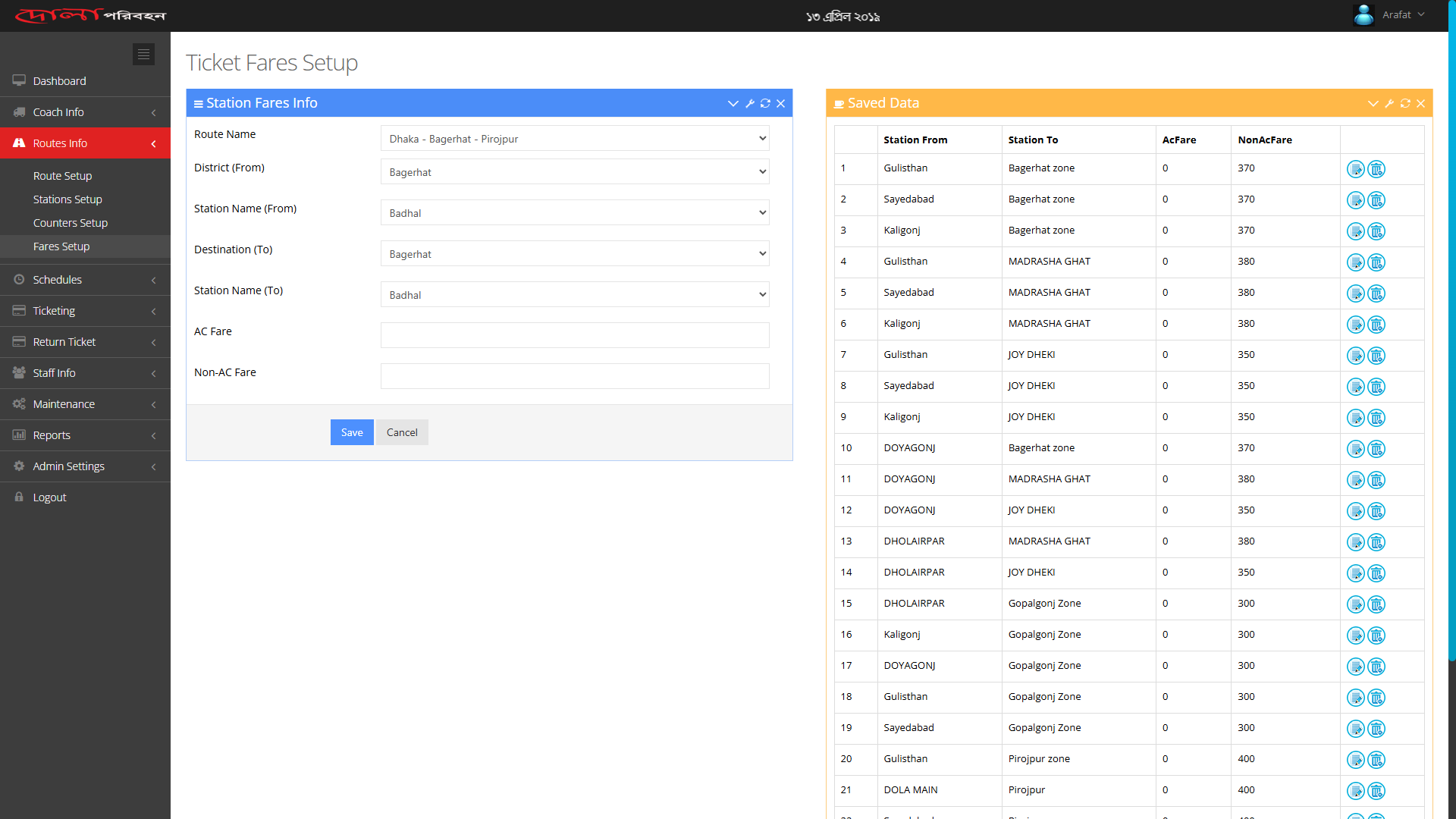Open the Route Name dropdown
The height and width of the screenshot is (819, 1456).
[574, 139]
